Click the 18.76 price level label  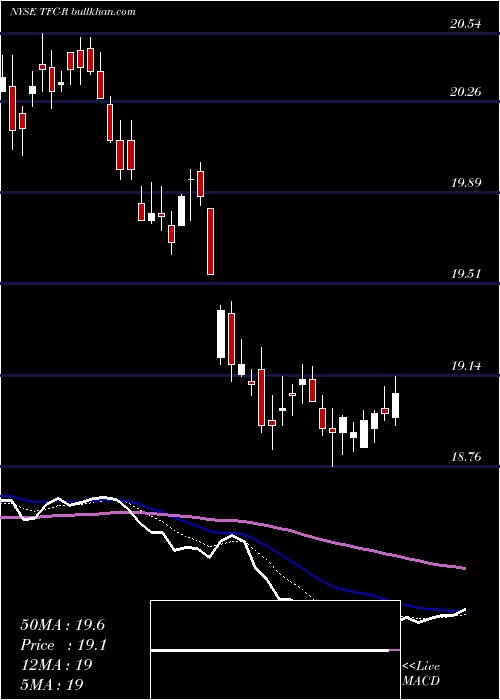(x=466, y=457)
